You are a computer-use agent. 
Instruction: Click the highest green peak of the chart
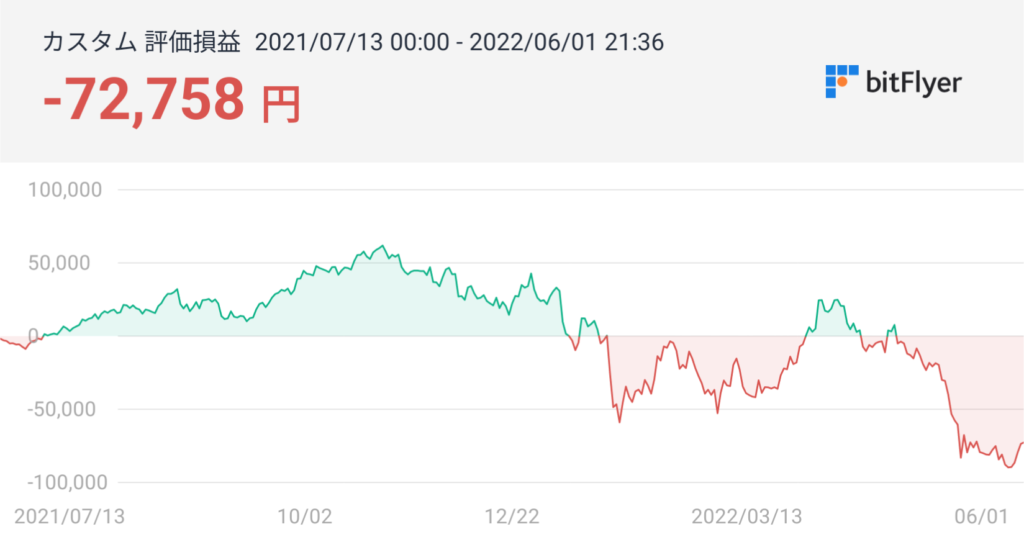(384, 246)
